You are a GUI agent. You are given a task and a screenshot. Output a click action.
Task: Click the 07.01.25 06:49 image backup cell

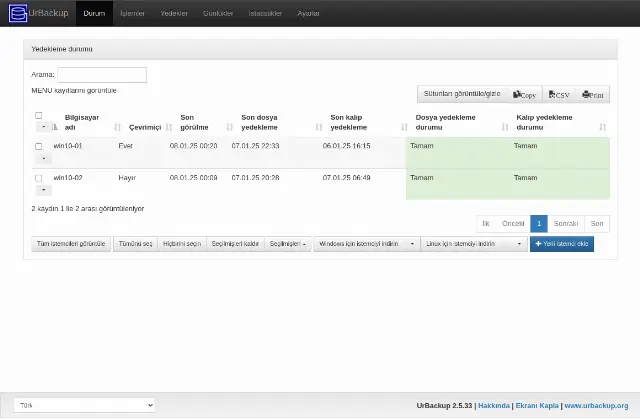(347, 178)
